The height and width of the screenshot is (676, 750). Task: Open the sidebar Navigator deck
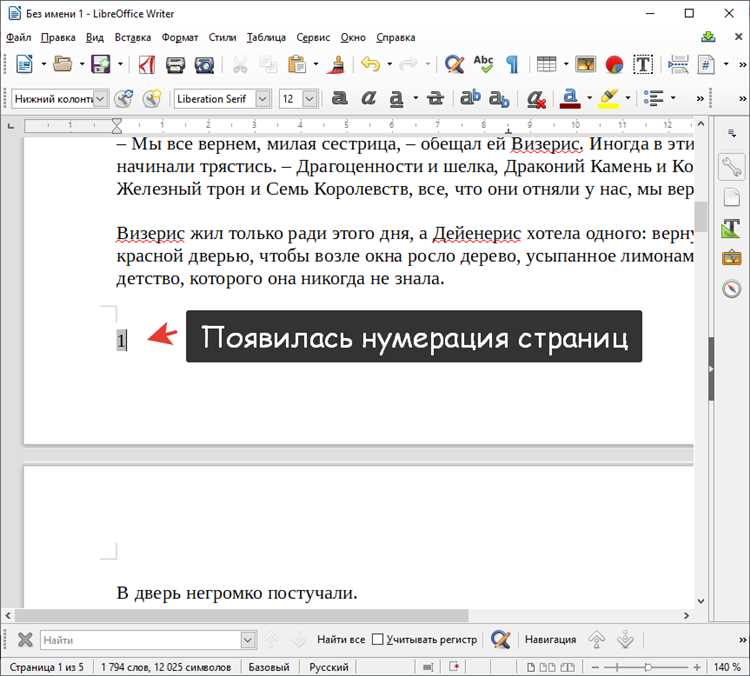(x=731, y=288)
